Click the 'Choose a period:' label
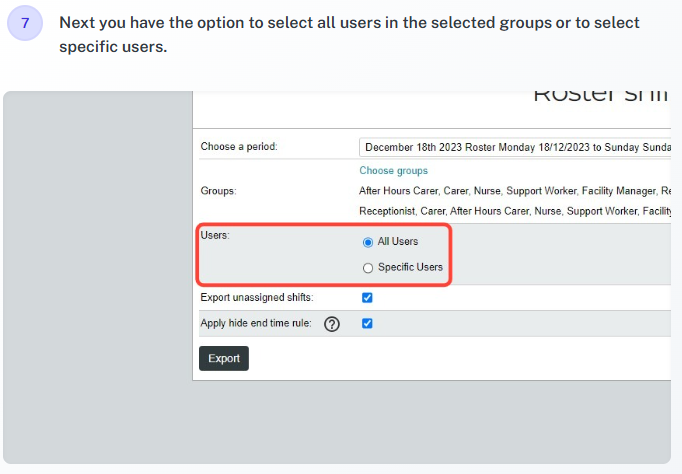682x474 pixels. 239,147
